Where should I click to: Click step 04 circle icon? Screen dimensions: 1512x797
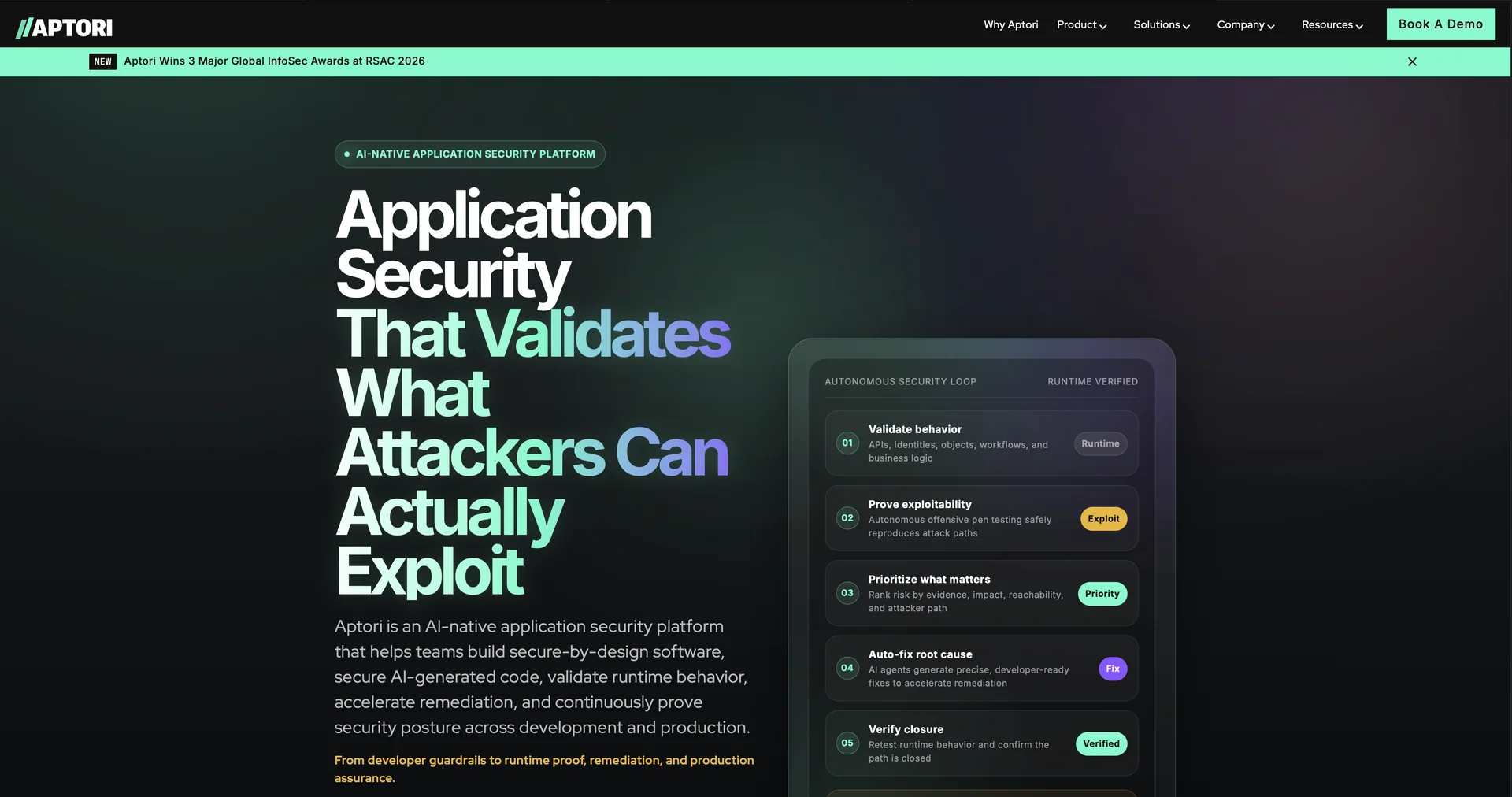pos(847,668)
